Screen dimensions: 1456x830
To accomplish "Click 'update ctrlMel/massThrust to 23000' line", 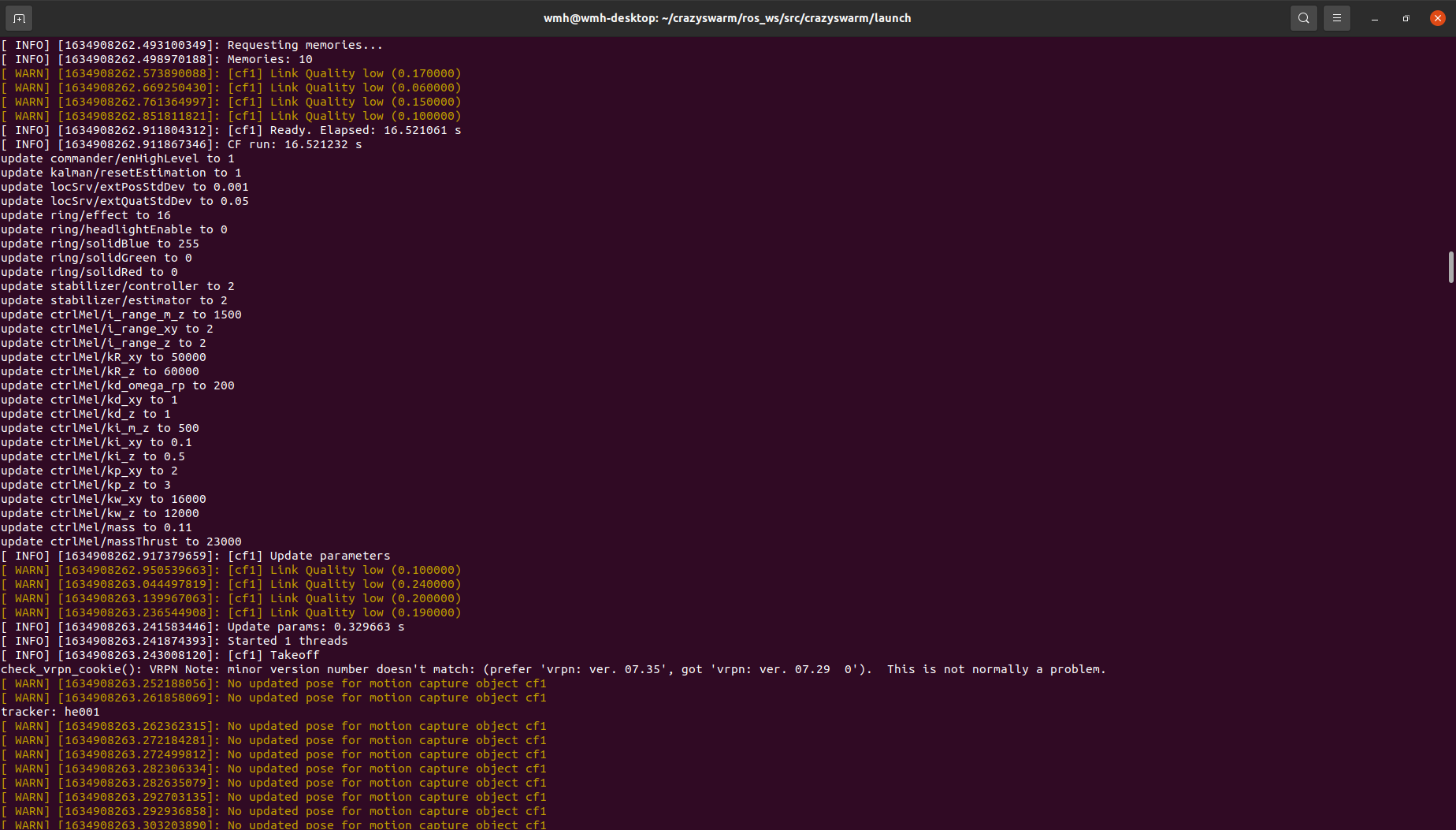I will pyautogui.click(x=121, y=542).
